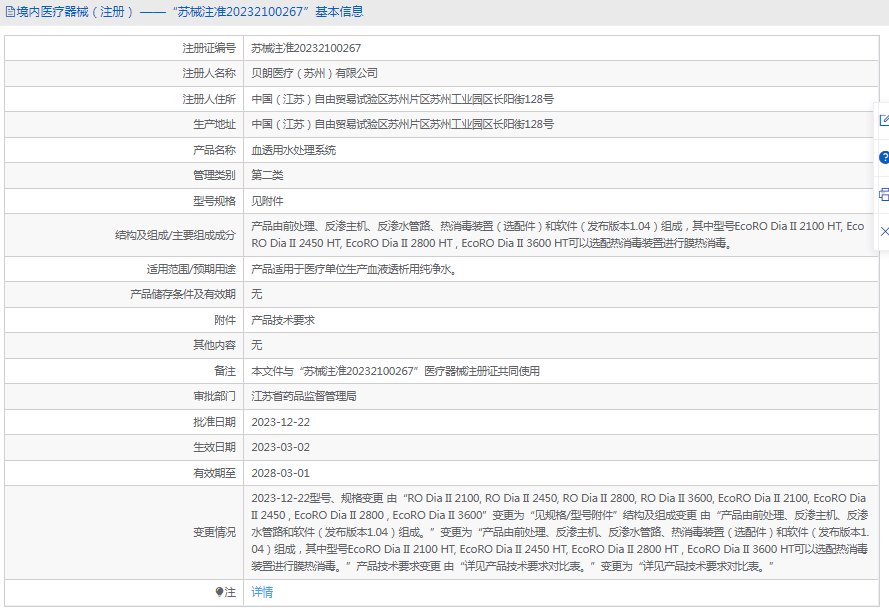Click the 无 value in 产品储存条件及有效期 row

coord(257,294)
